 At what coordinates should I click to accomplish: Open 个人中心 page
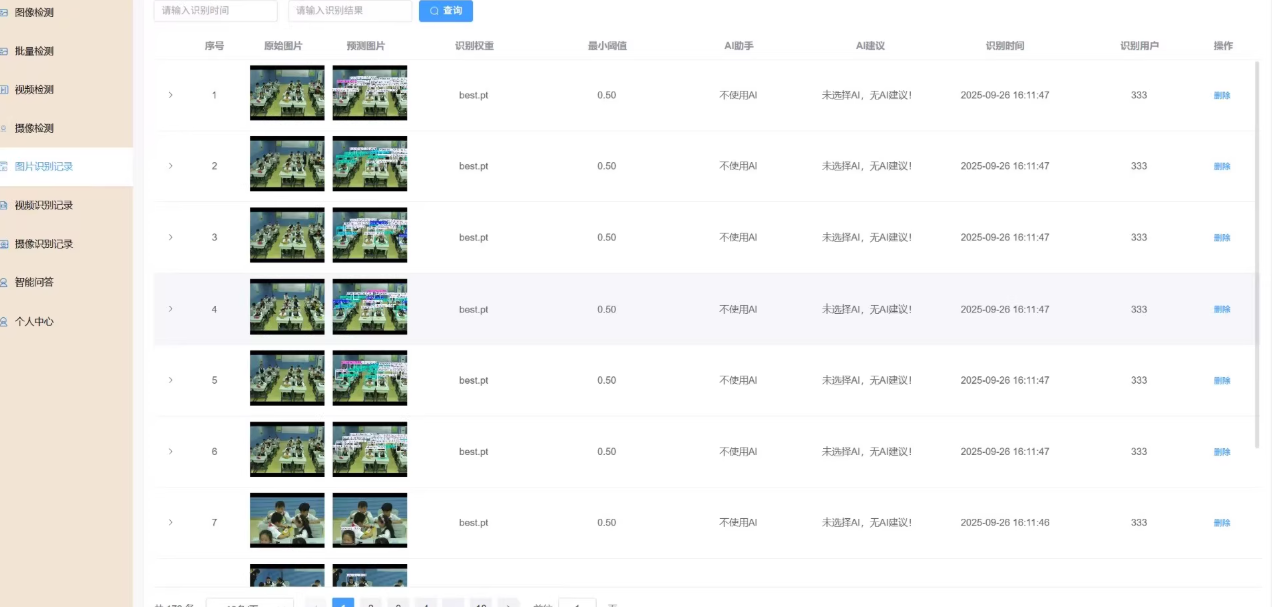pos(34,322)
